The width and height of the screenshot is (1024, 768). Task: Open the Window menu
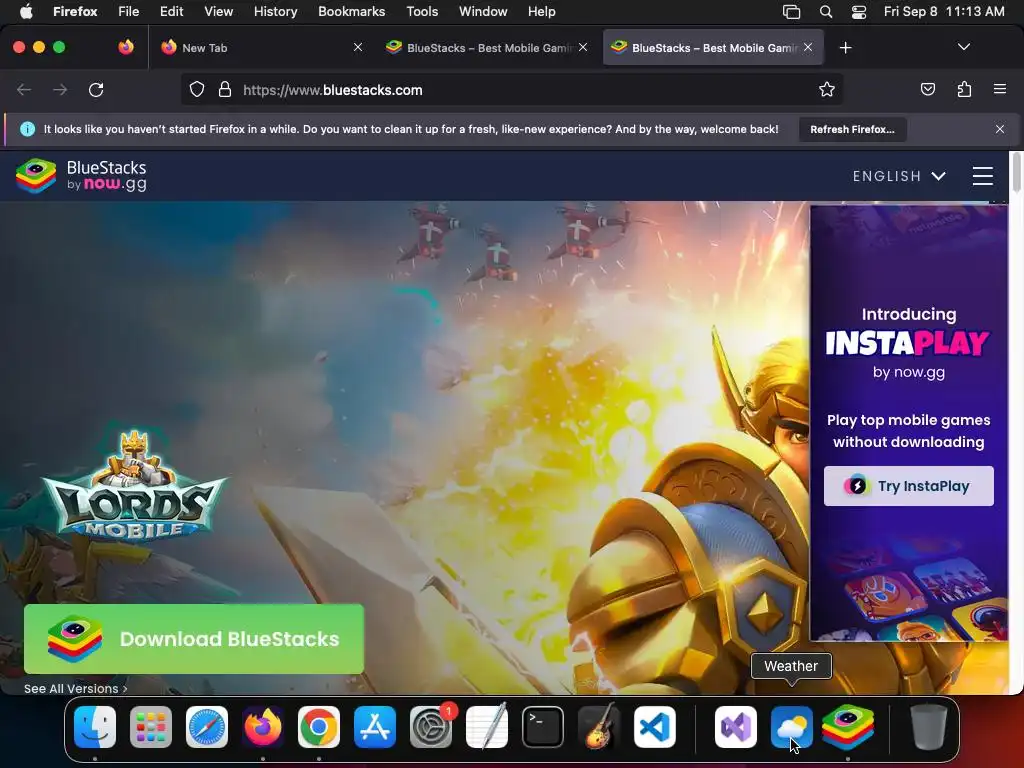click(x=483, y=12)
